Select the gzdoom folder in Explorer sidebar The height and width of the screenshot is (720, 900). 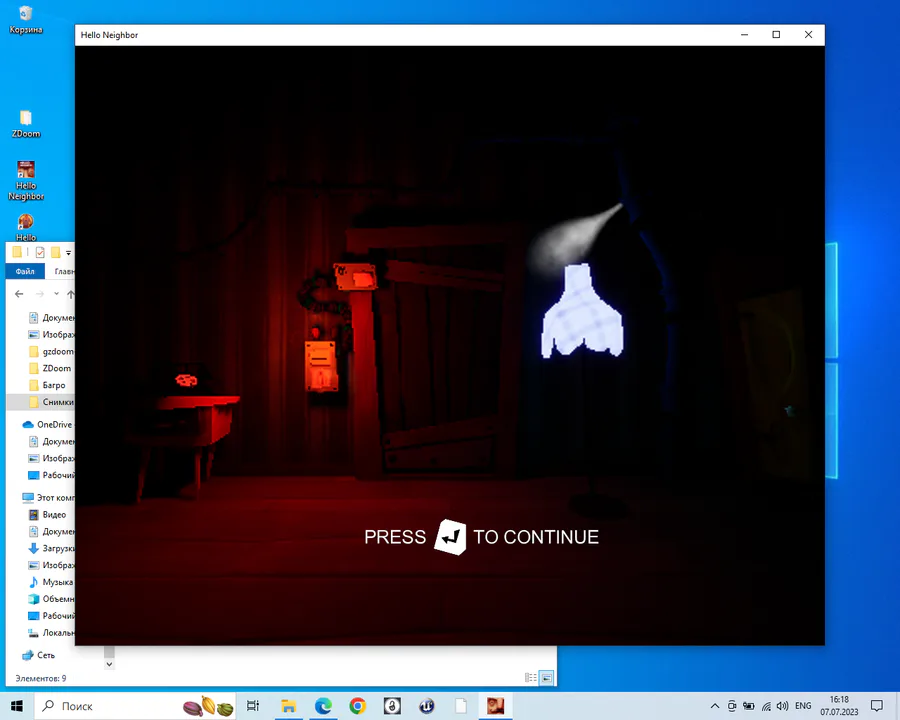click(x=51, y=351)
